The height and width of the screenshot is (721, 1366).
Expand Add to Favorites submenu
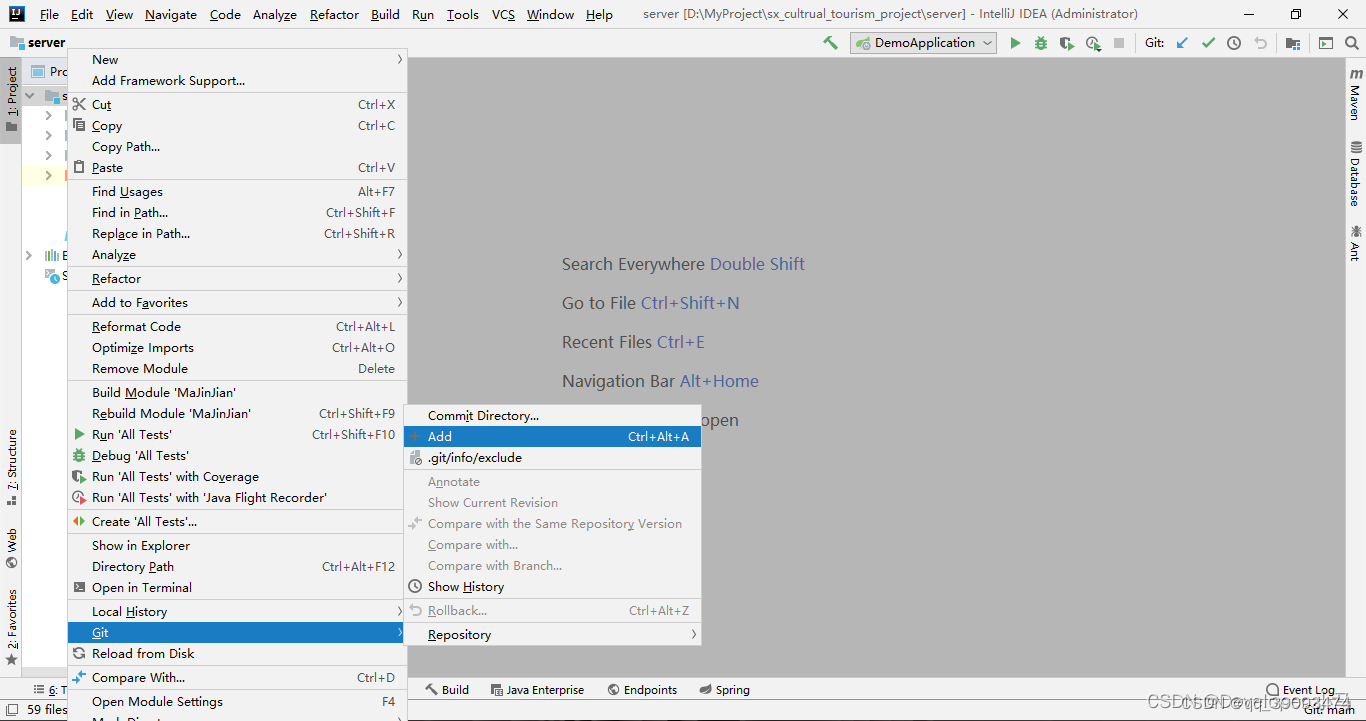pos(237,303)
